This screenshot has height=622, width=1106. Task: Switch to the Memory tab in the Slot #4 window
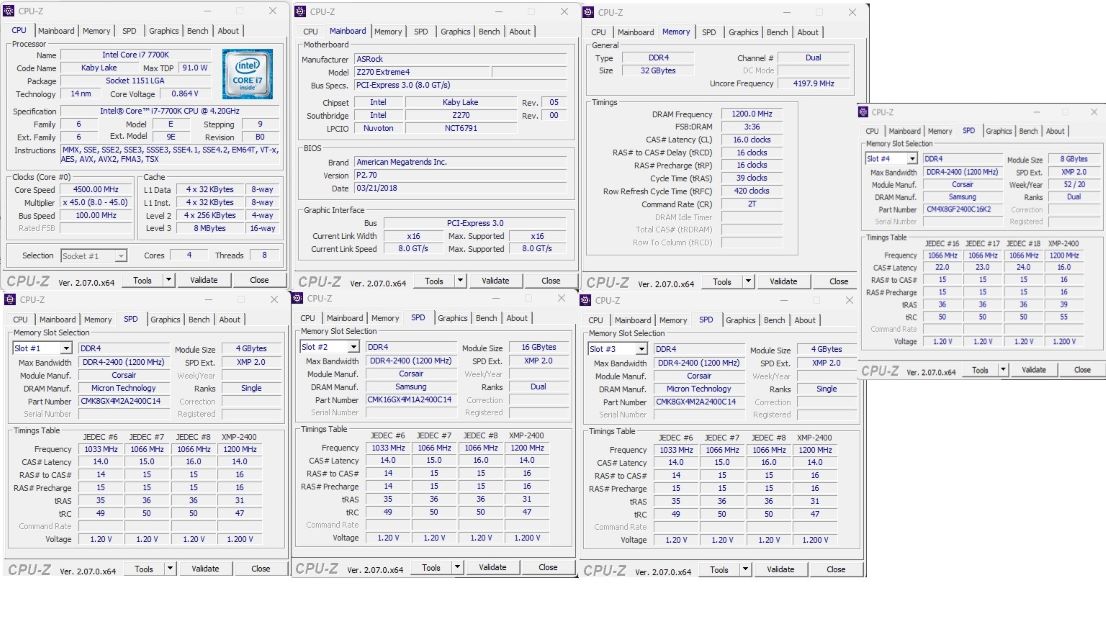[940, 131]
